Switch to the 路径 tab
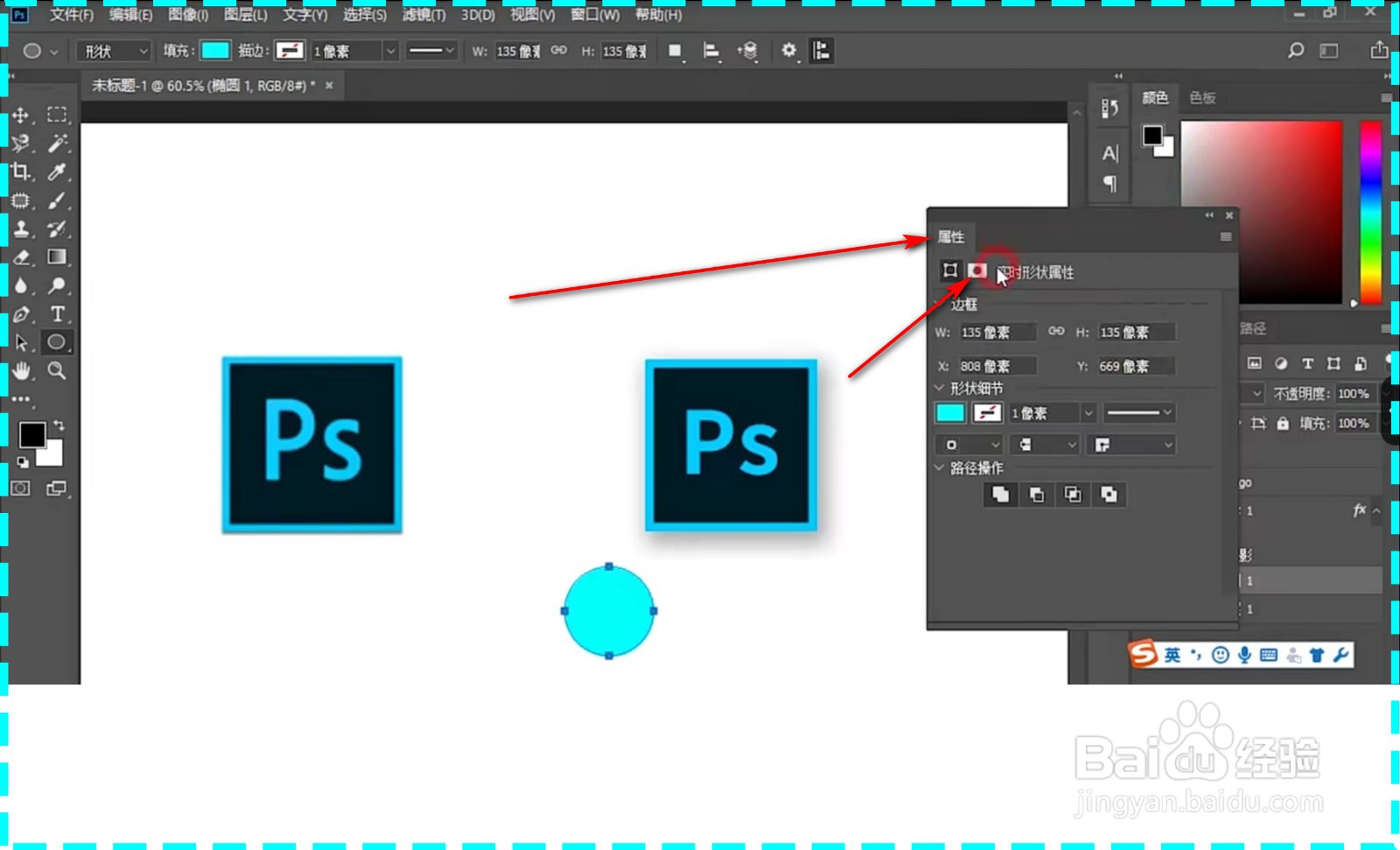The width and height of the screenshot is (1400, 850). pyautogui.click(x=1253, y=328)
